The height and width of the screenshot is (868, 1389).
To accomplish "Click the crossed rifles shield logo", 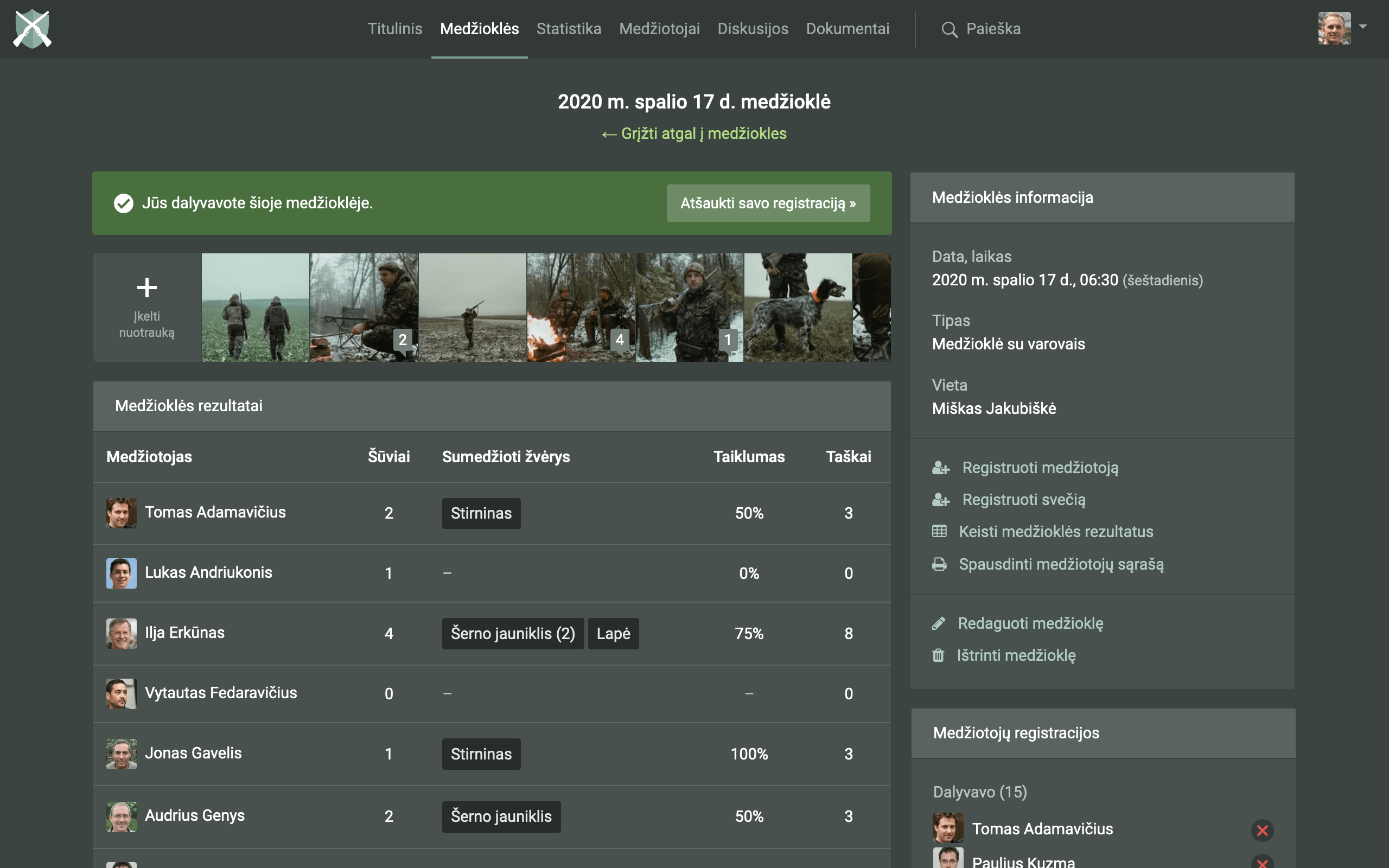I will click(32, 29).
